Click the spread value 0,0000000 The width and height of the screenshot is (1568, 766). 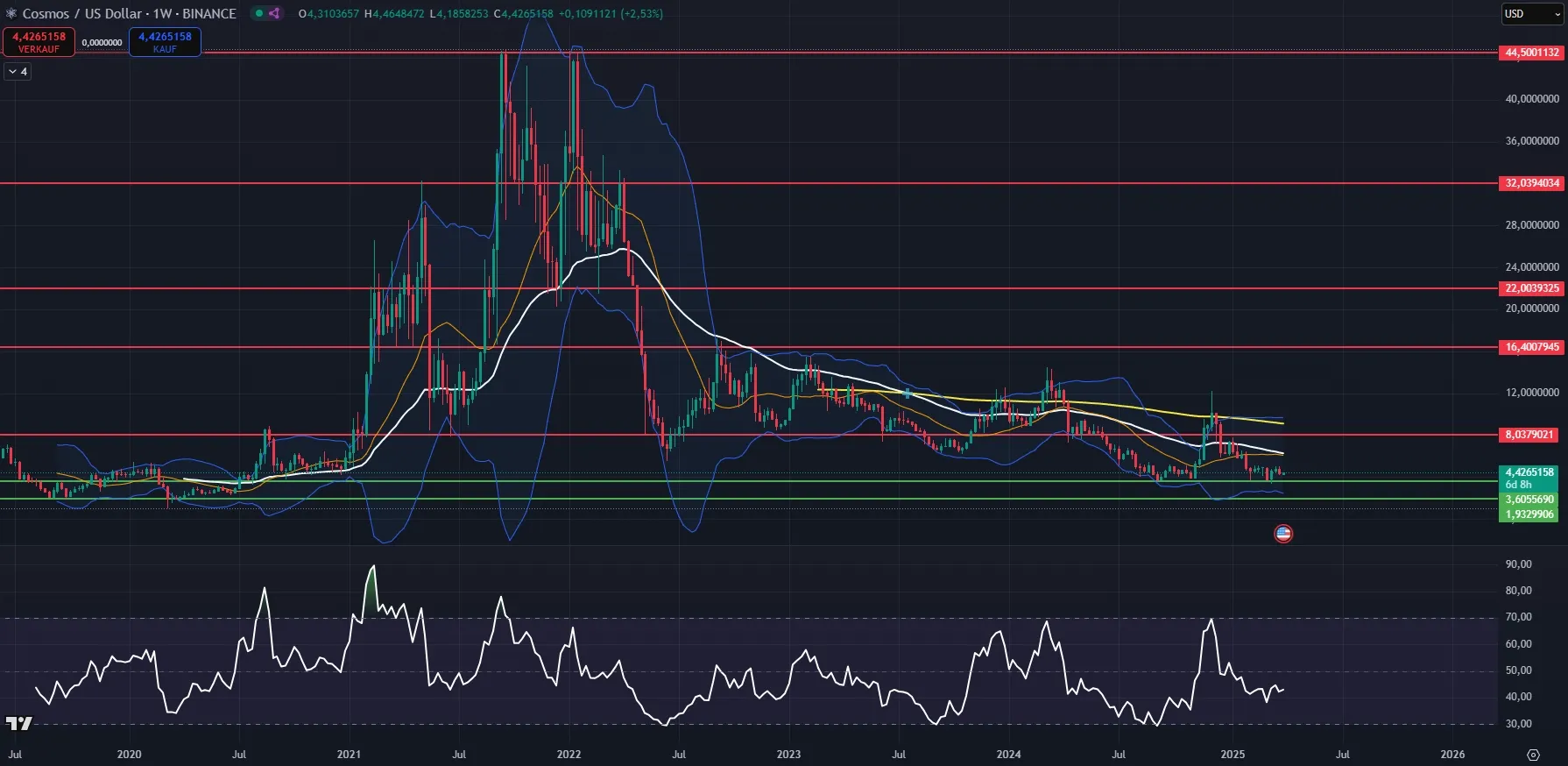102,42
